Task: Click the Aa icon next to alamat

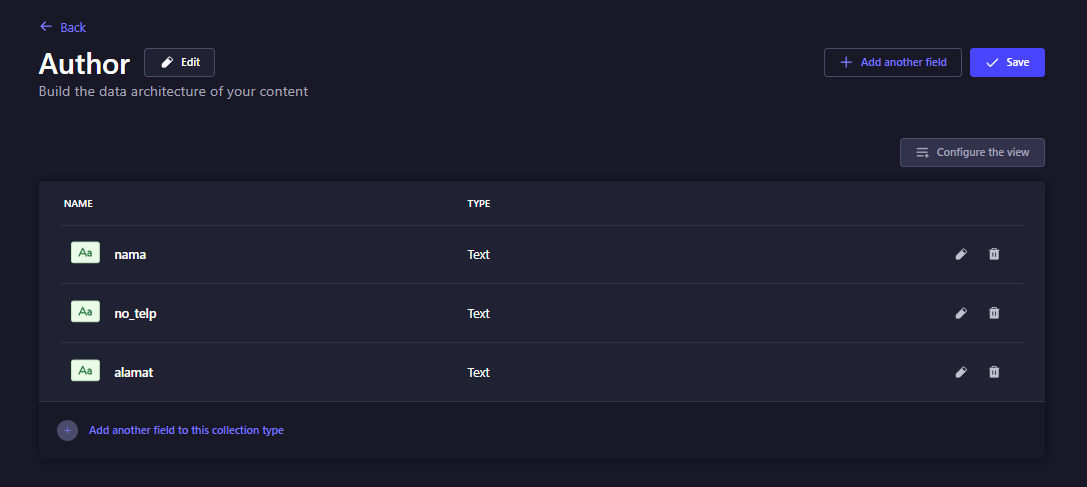Action: [x=85, y=371]
